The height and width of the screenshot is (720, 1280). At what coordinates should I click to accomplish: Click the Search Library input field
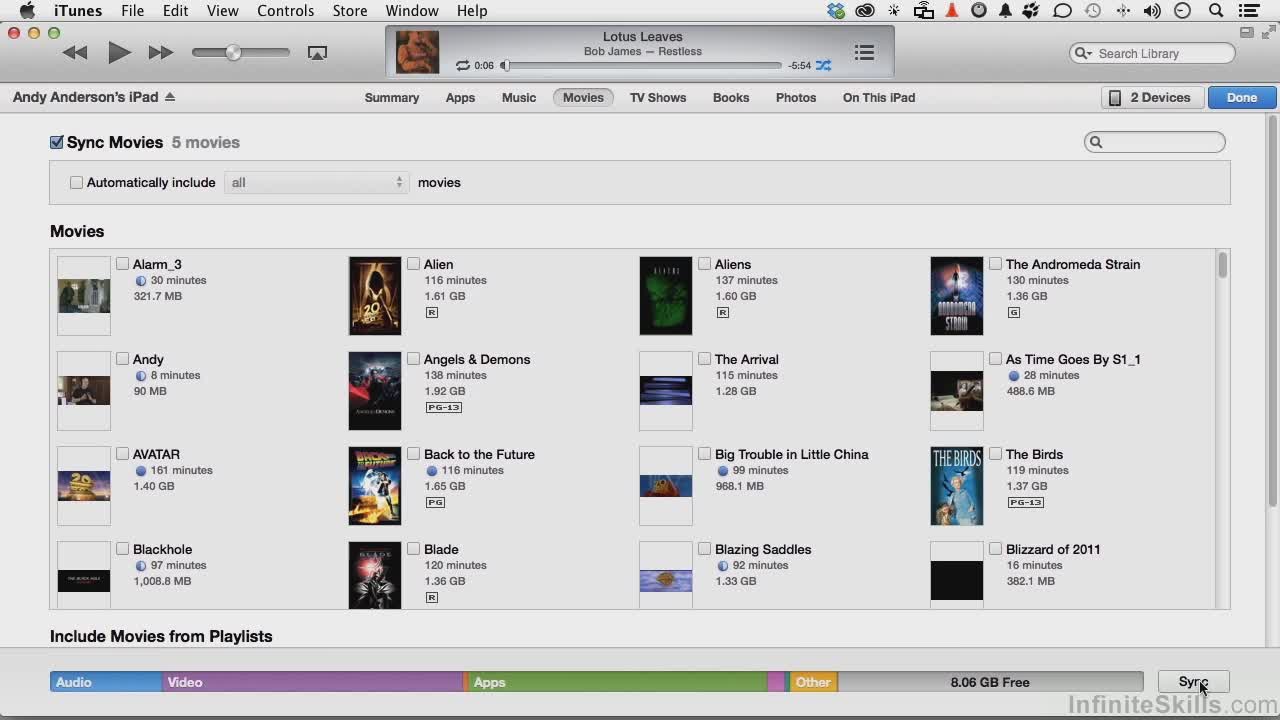(1152, 54)
